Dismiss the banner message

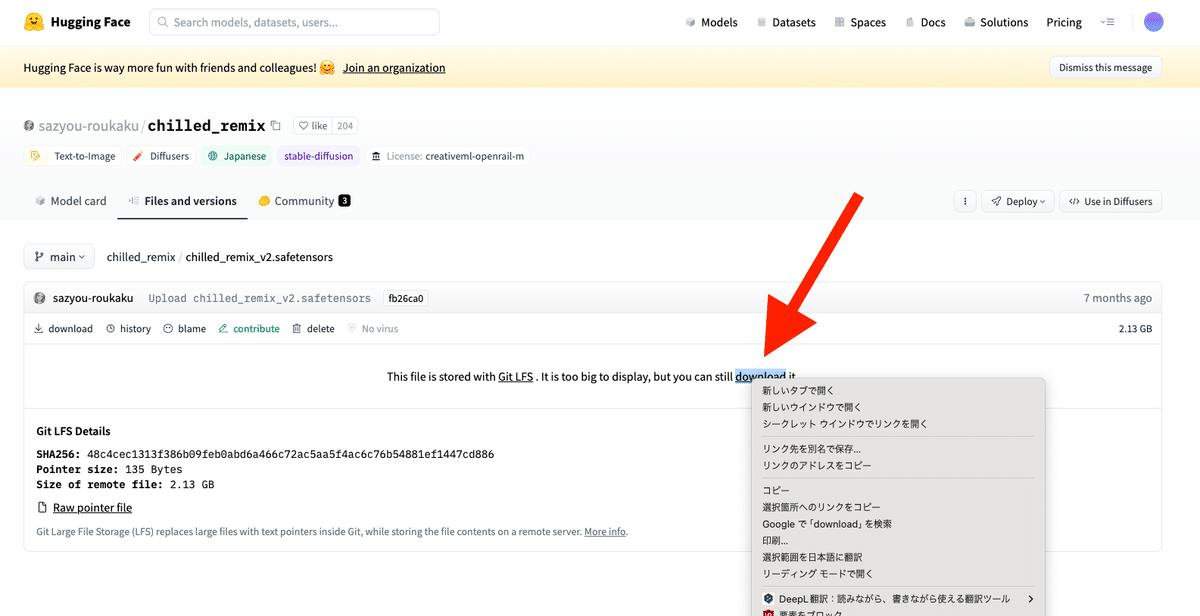1105,68
